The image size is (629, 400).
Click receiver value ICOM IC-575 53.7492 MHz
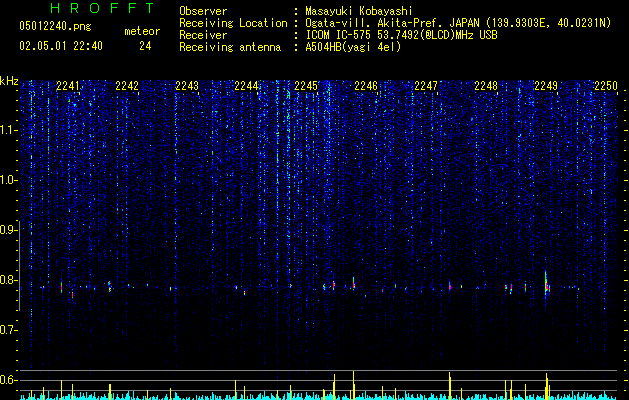(x=401, y=35)
